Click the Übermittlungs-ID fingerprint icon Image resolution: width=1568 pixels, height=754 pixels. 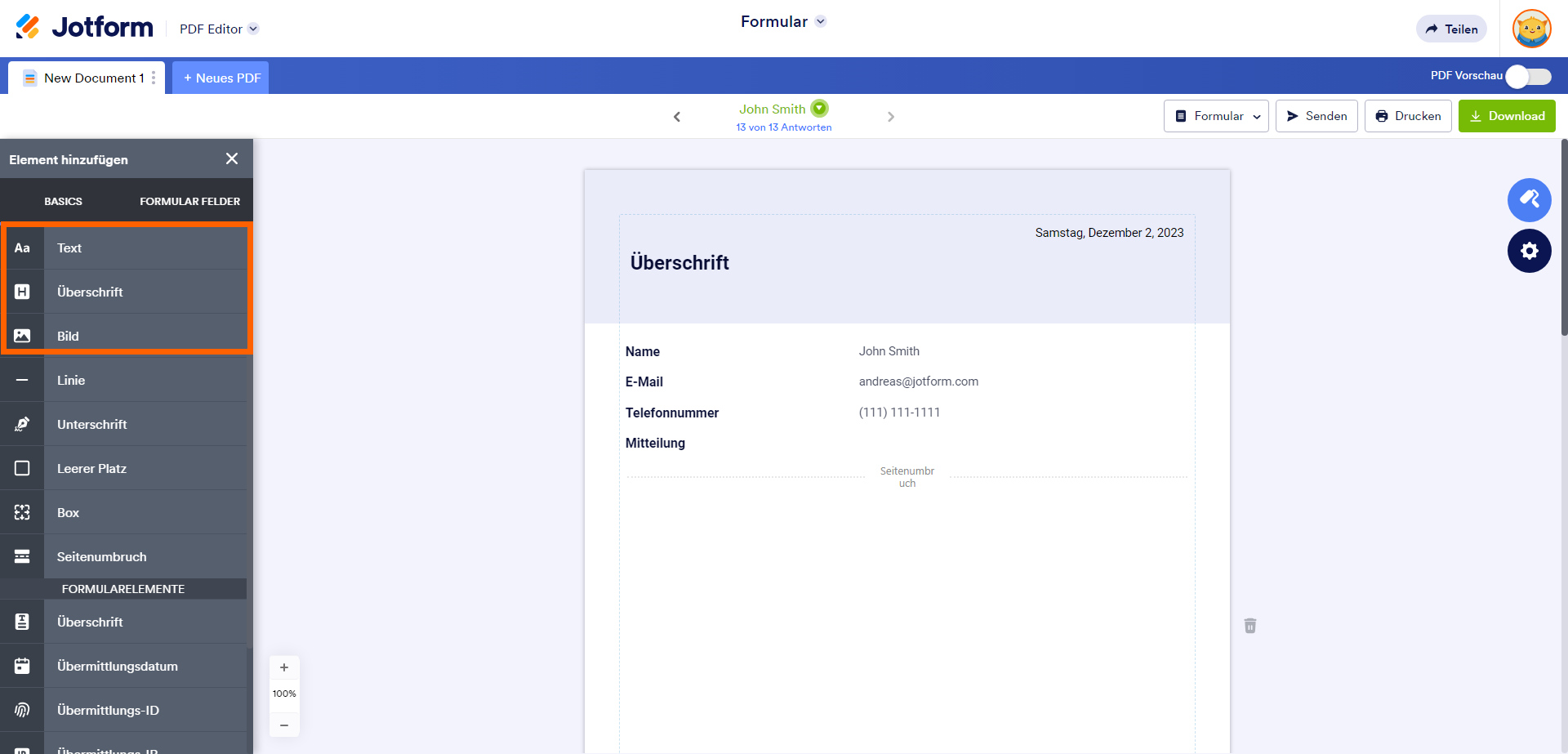tap(22, 711)
